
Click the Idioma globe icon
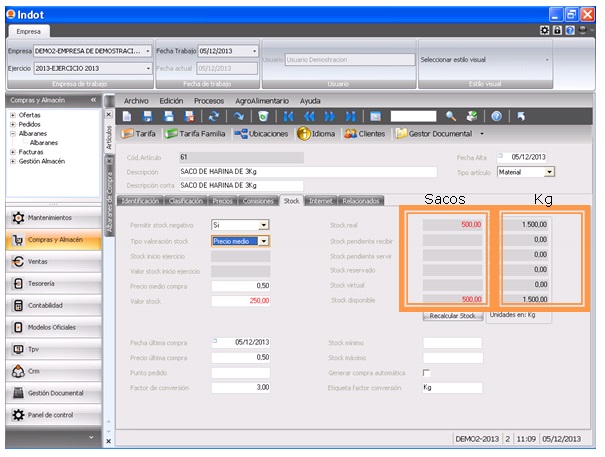click(x=304, y=133)
